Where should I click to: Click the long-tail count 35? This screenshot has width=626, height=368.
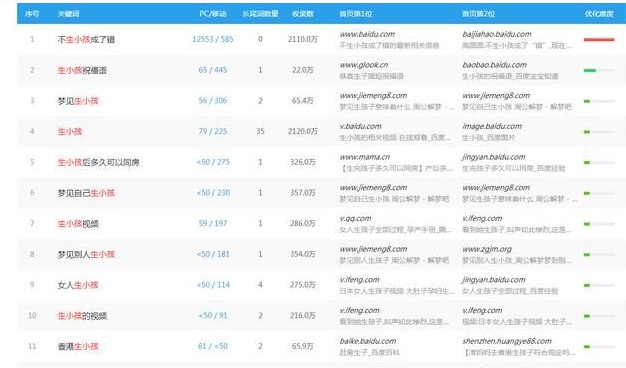point(260,131)
